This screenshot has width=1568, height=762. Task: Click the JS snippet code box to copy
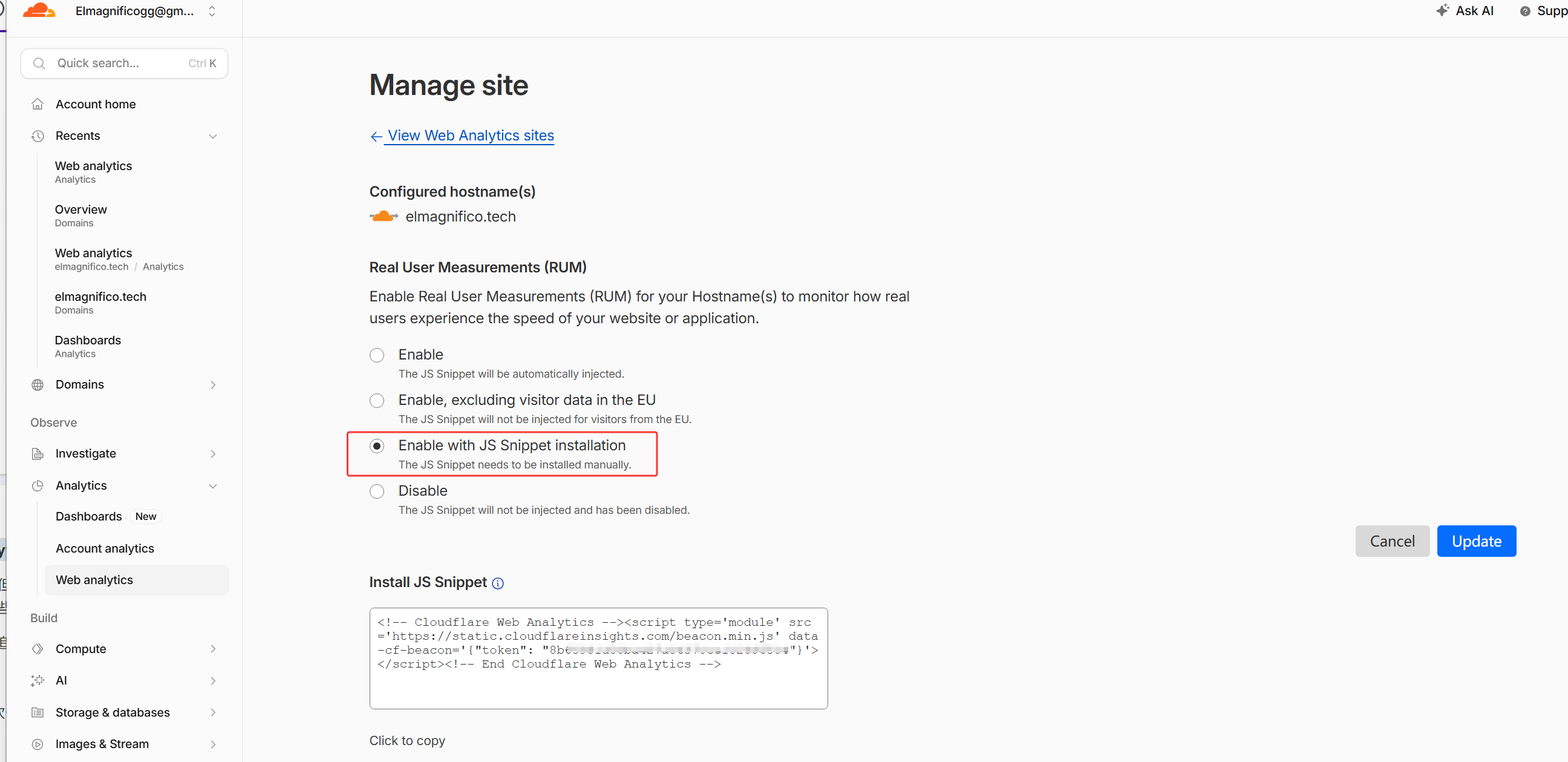598,658
